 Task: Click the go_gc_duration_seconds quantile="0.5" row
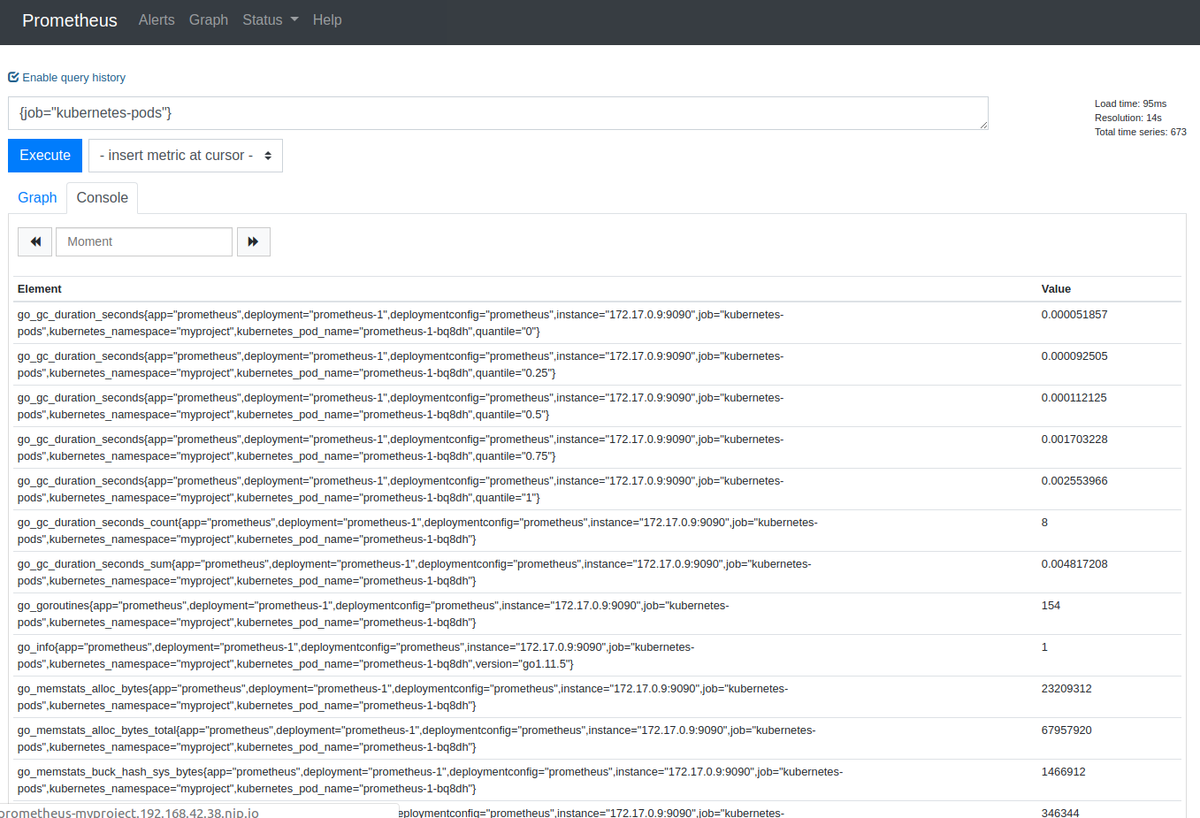pos(597,406)
